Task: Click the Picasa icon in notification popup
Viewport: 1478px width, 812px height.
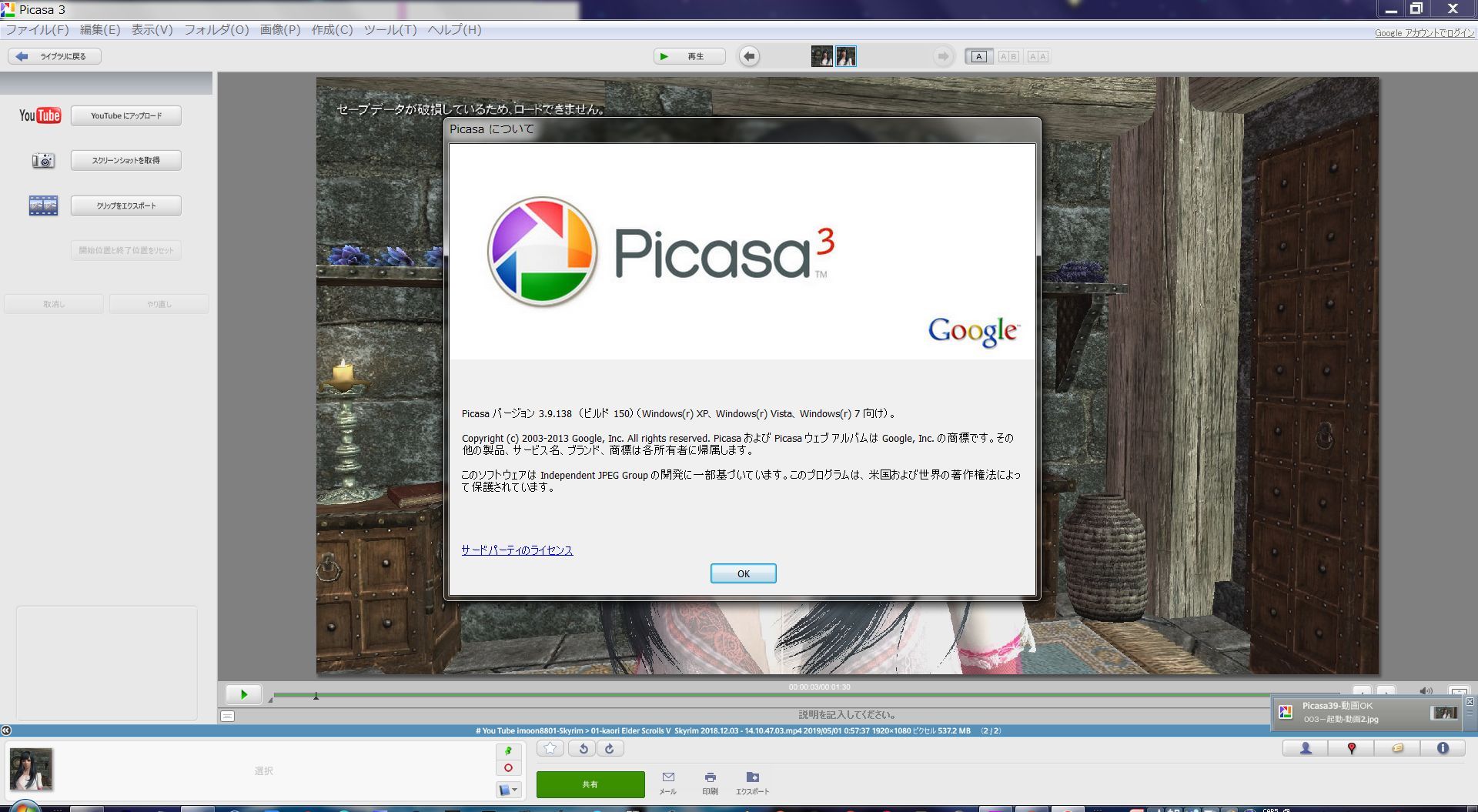Action: coord(1285,712)
